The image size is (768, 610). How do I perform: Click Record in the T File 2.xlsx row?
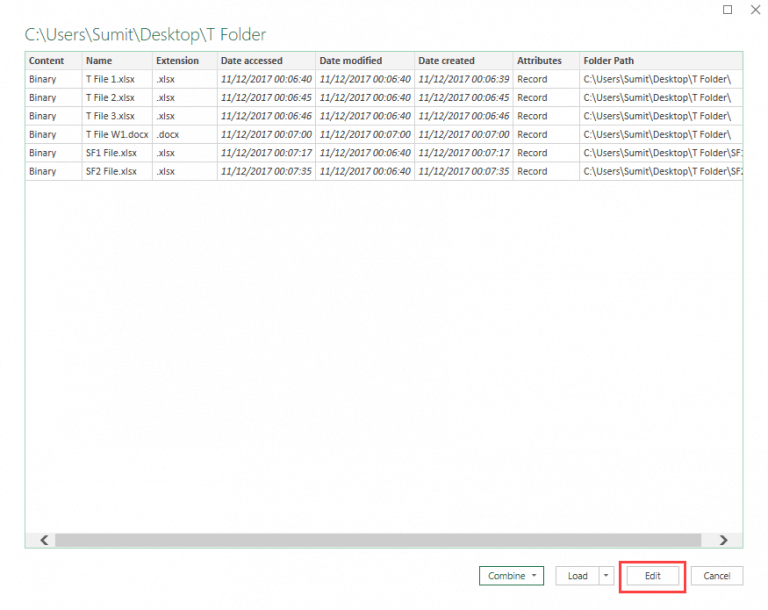tap(546, 98)
